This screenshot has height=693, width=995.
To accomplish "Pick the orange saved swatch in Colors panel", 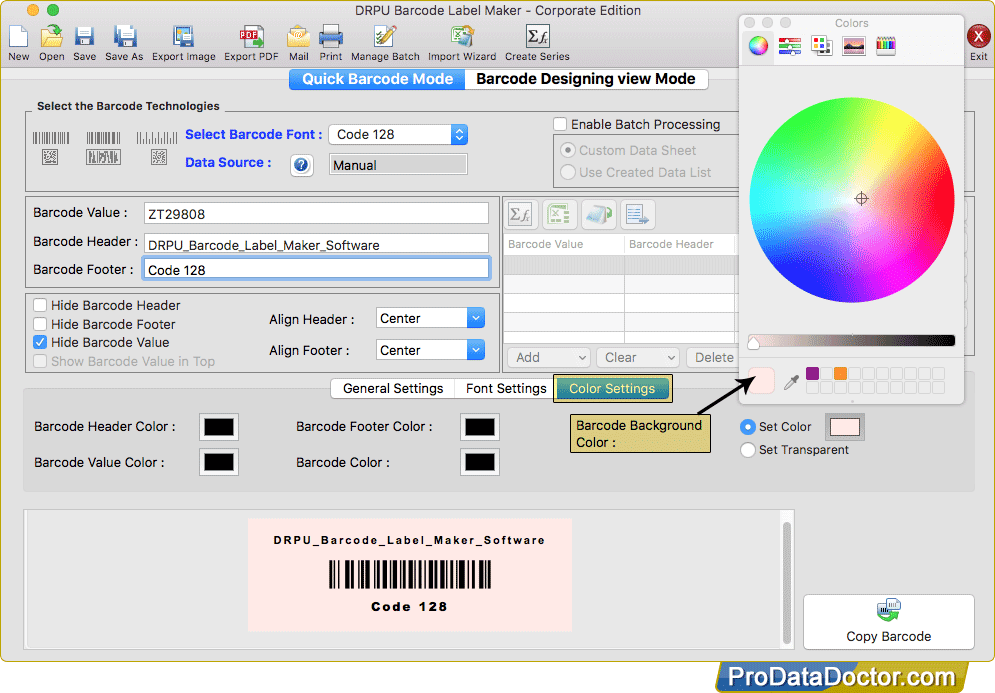I will coord(840,373).
